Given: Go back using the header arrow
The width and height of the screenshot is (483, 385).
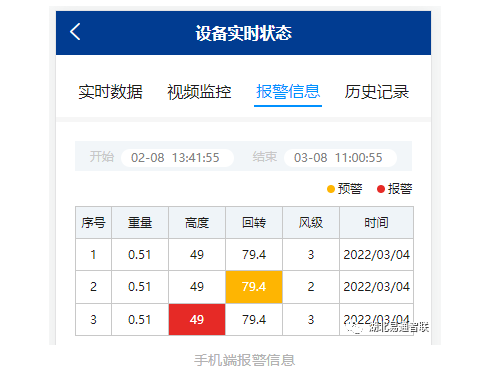Looking at the screenshot, I should click(x=75, y=32).
